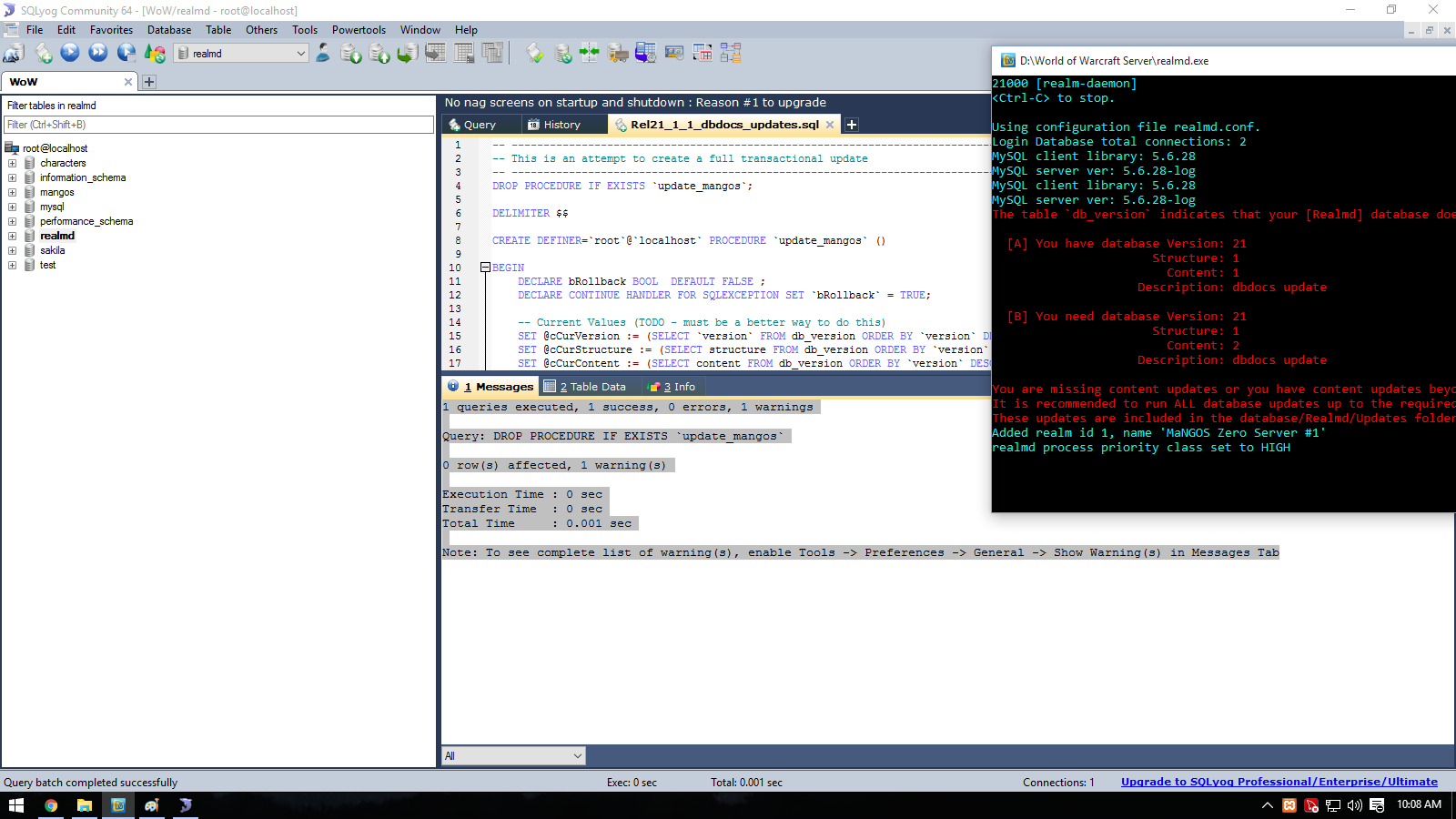1456x819 pixels.
Task: Click the table icon with an arrow
Action: click(436, 53)
